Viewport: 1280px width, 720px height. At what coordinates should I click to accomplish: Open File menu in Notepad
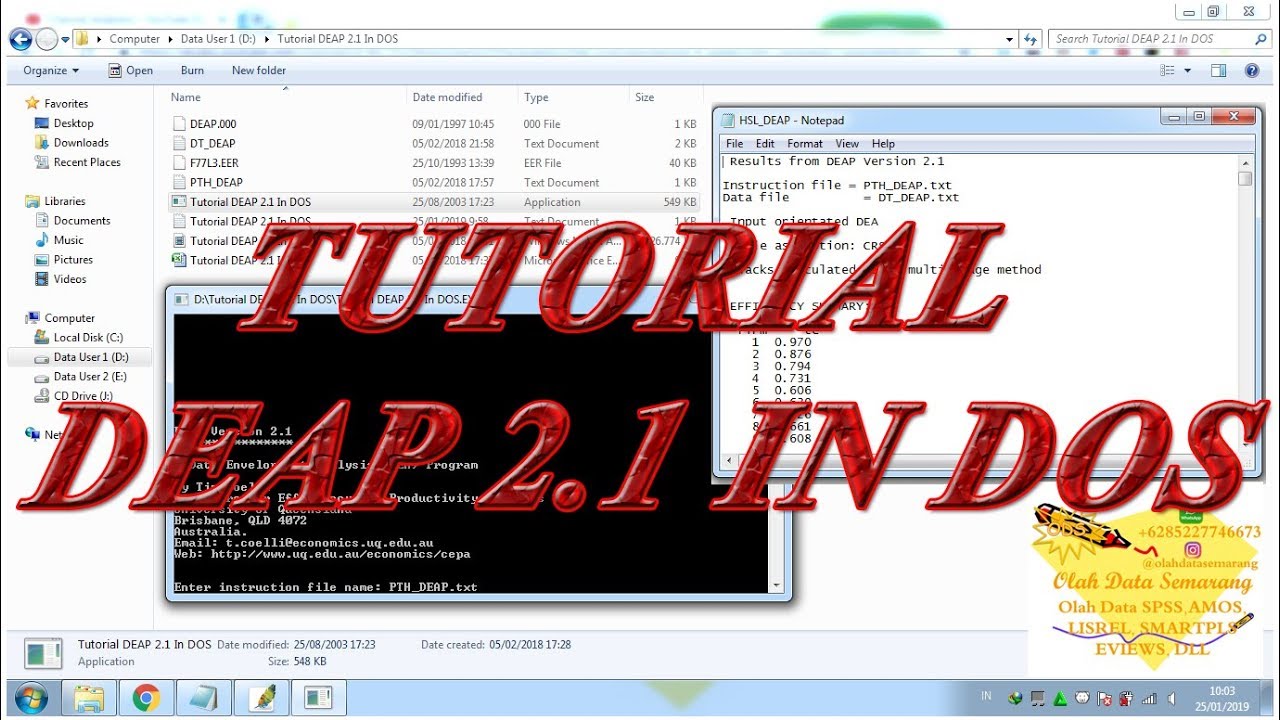tap(735, 143)
